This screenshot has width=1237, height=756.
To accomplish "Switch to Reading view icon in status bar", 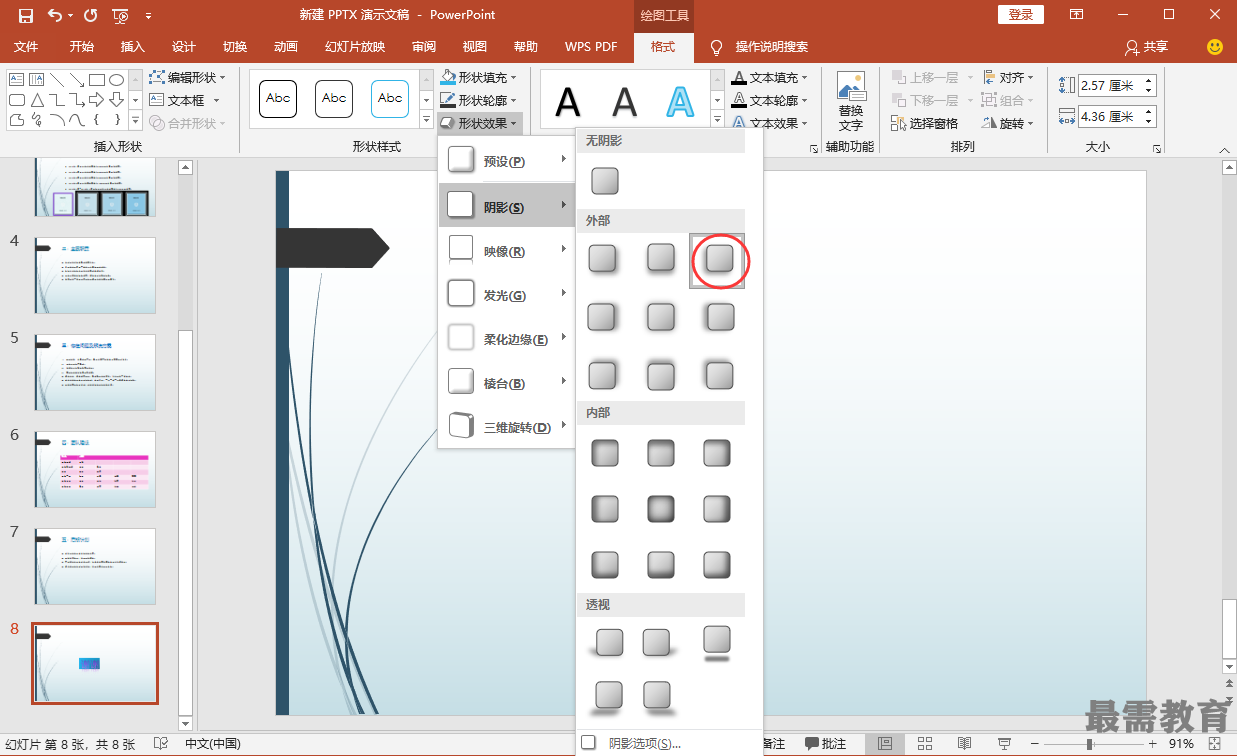I will (x=964, y=744).
